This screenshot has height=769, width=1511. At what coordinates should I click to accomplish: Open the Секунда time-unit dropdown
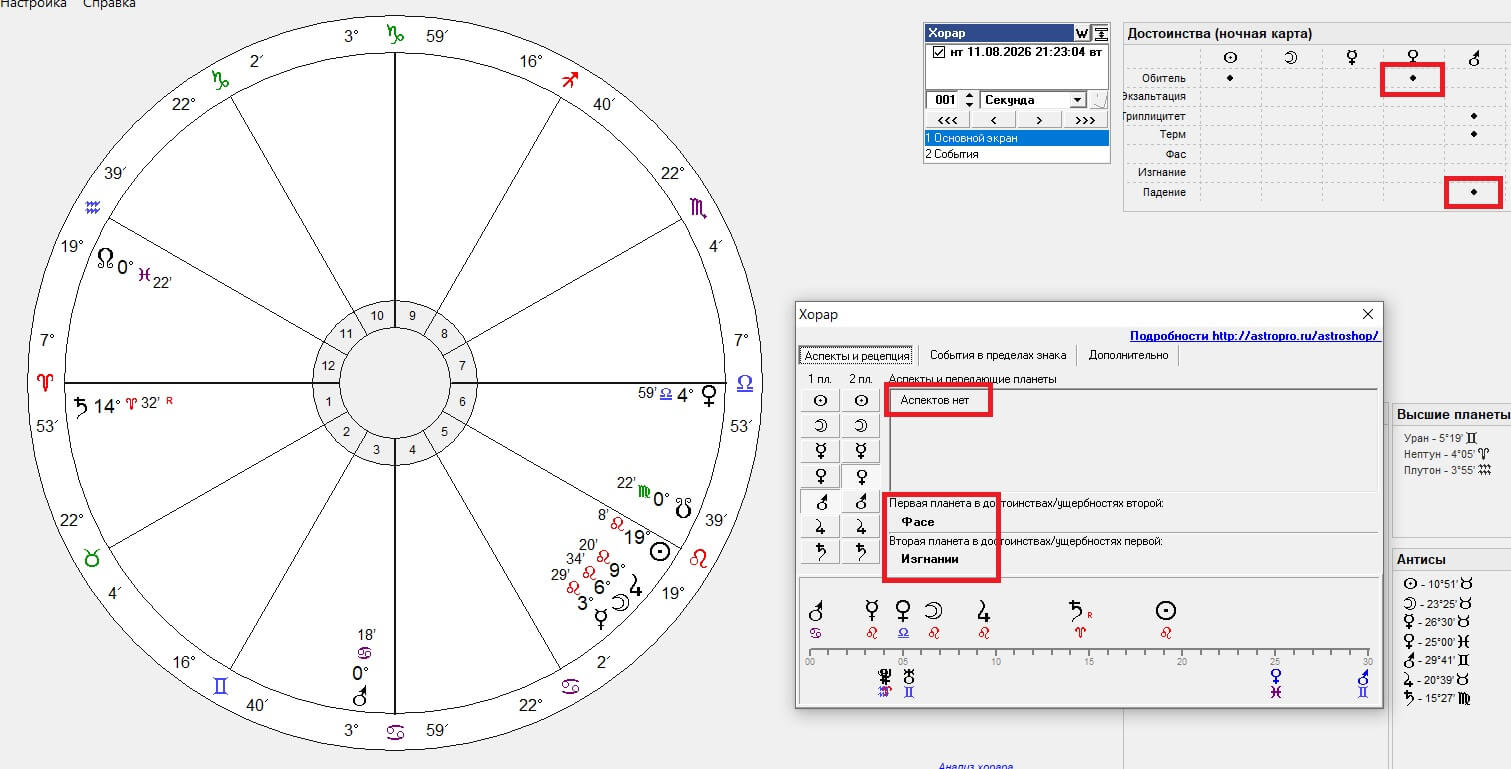coord(1077,100)
